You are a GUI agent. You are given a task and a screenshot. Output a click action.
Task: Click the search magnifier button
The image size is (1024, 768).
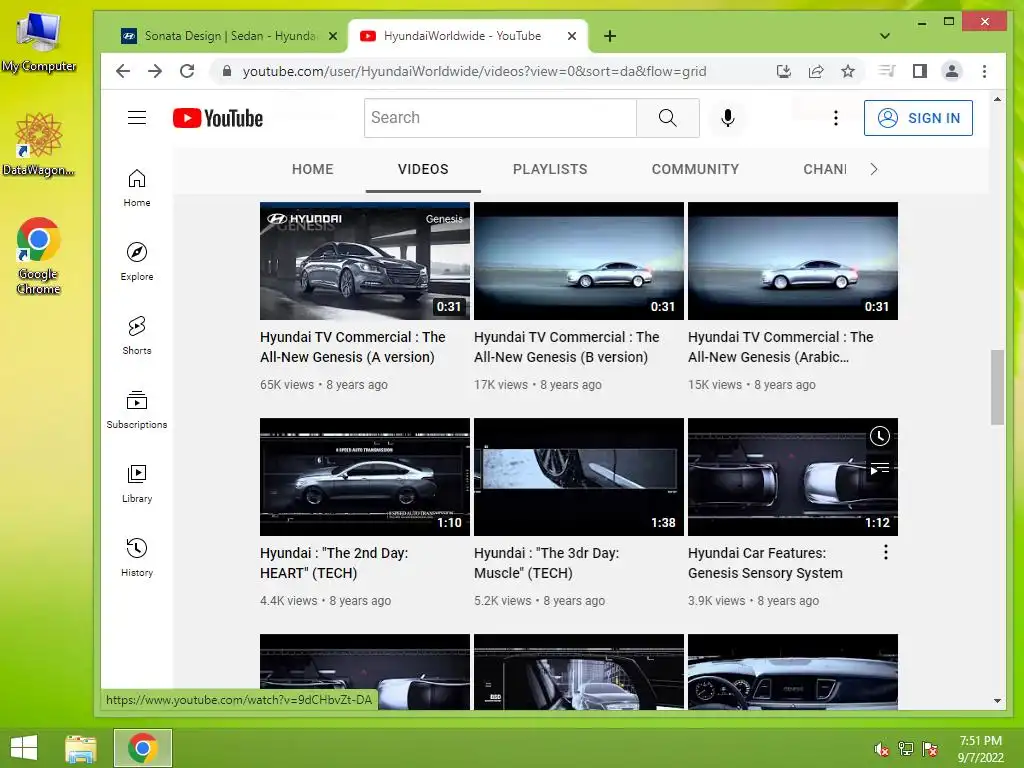pos(667,118)
